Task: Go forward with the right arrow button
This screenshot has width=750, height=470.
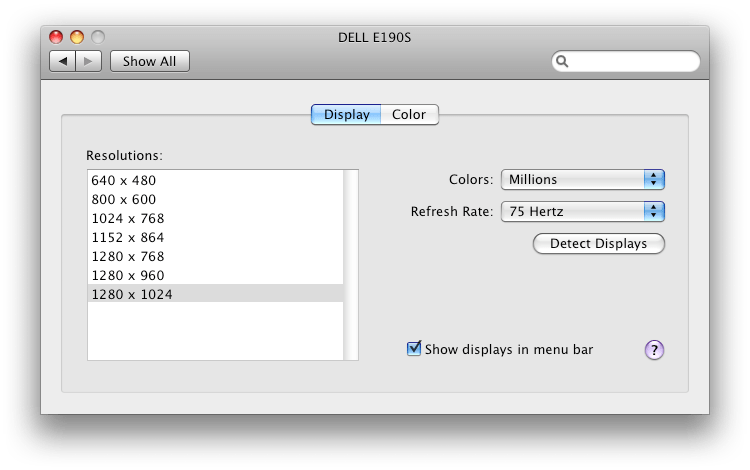Action: point(88,61)
